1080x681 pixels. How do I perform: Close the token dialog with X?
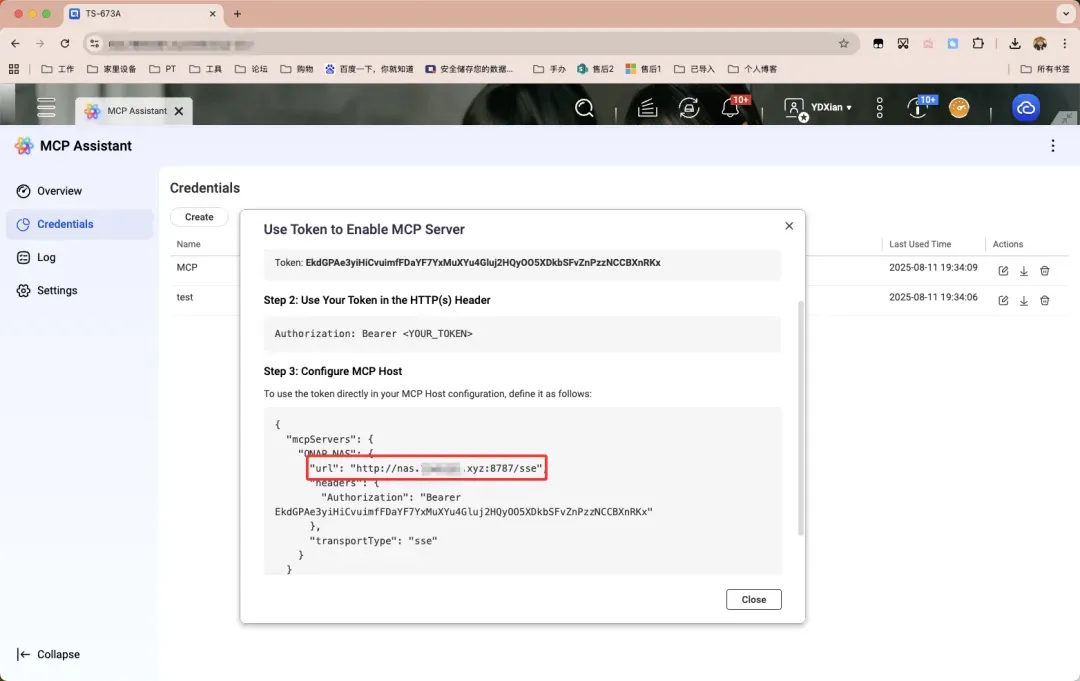789,226
